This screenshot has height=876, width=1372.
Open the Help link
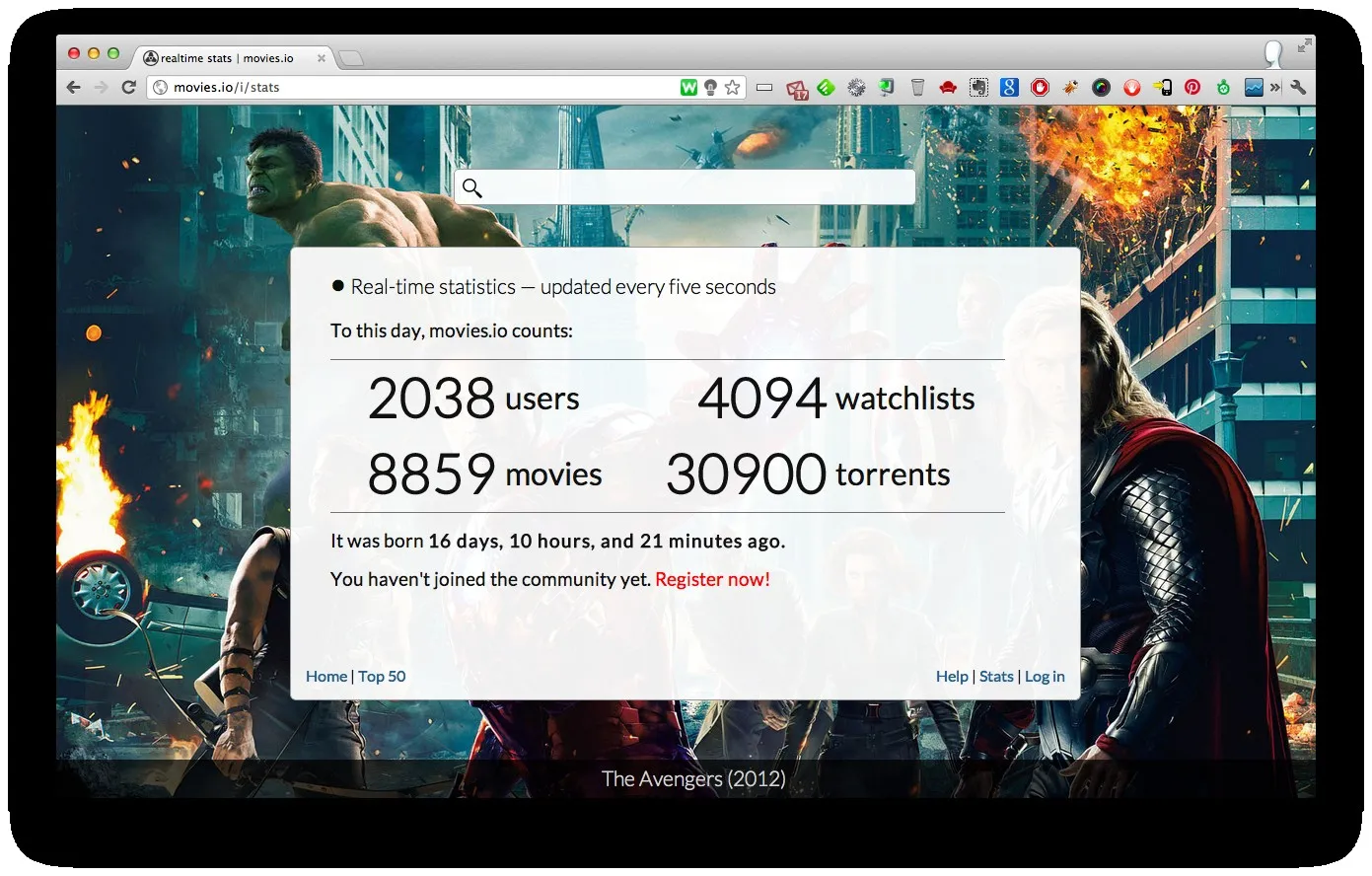[952, 677]
